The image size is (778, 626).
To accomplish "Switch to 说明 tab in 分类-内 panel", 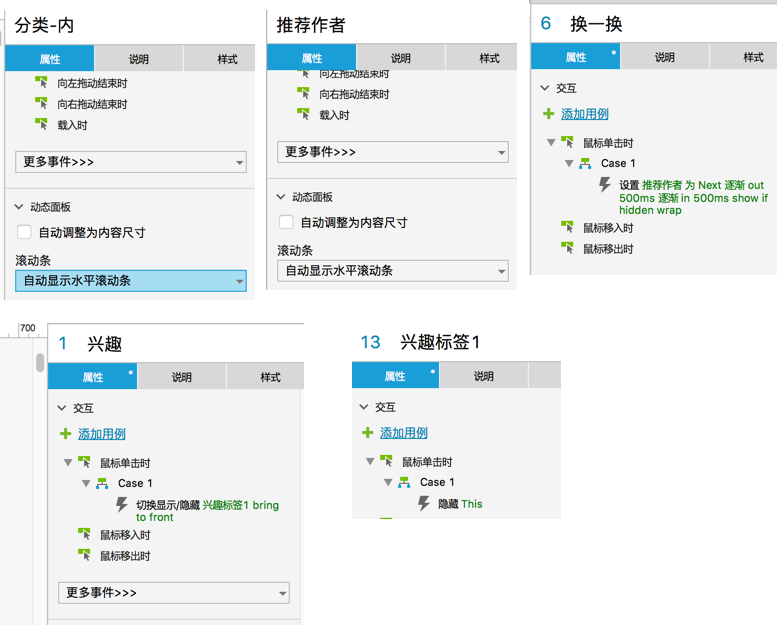I will [139, 59].
